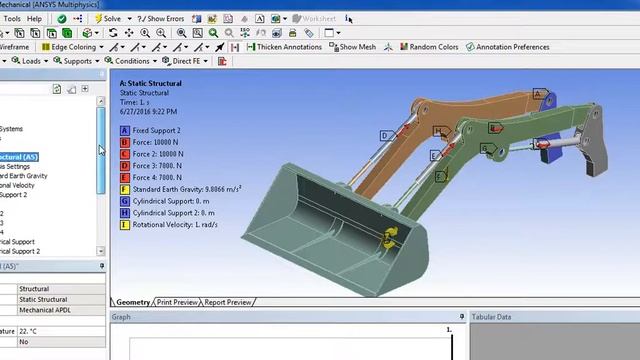Click the Look At eye icon

(277, 33)
